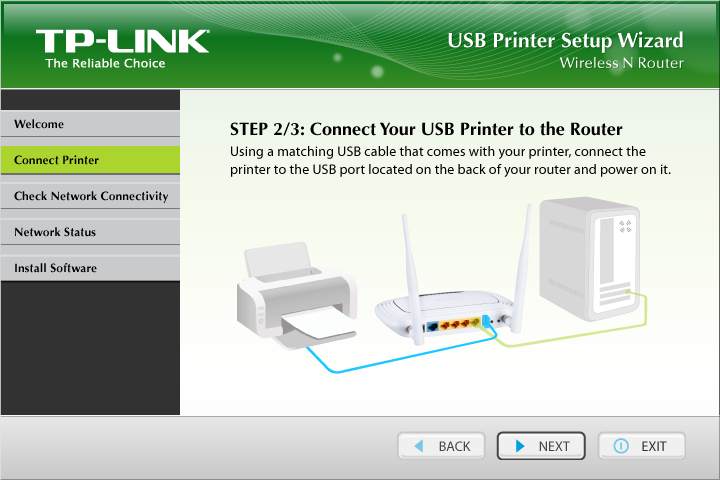The height and width of the screenshot is (480, 720).
Task: Select the Welcome step in sidebar
Action: point(90,124)
